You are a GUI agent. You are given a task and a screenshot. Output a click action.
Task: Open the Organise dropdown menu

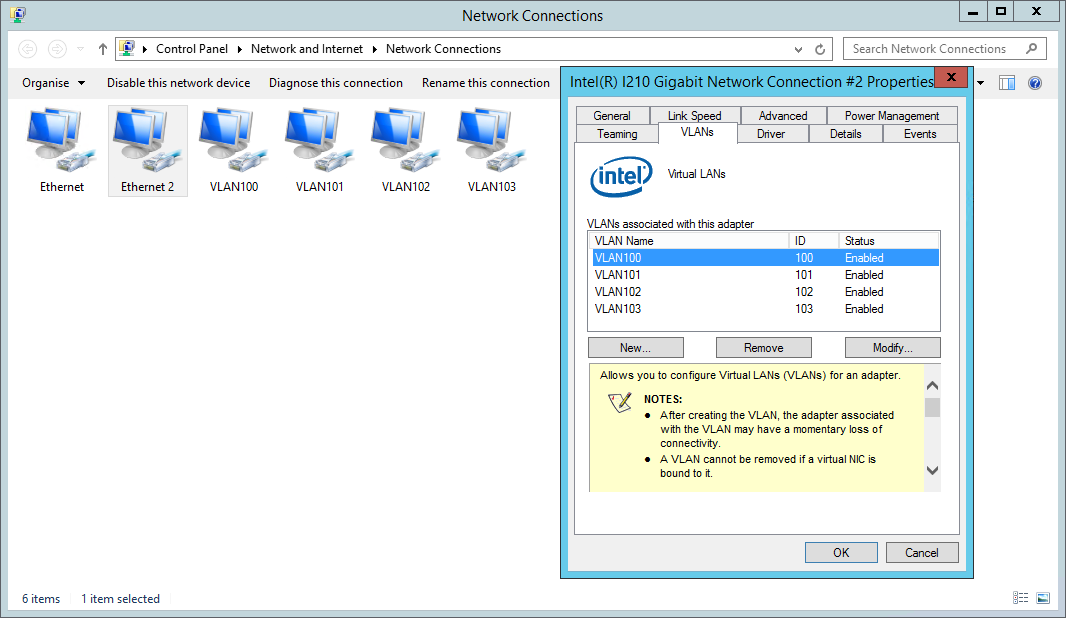(54, 83)
